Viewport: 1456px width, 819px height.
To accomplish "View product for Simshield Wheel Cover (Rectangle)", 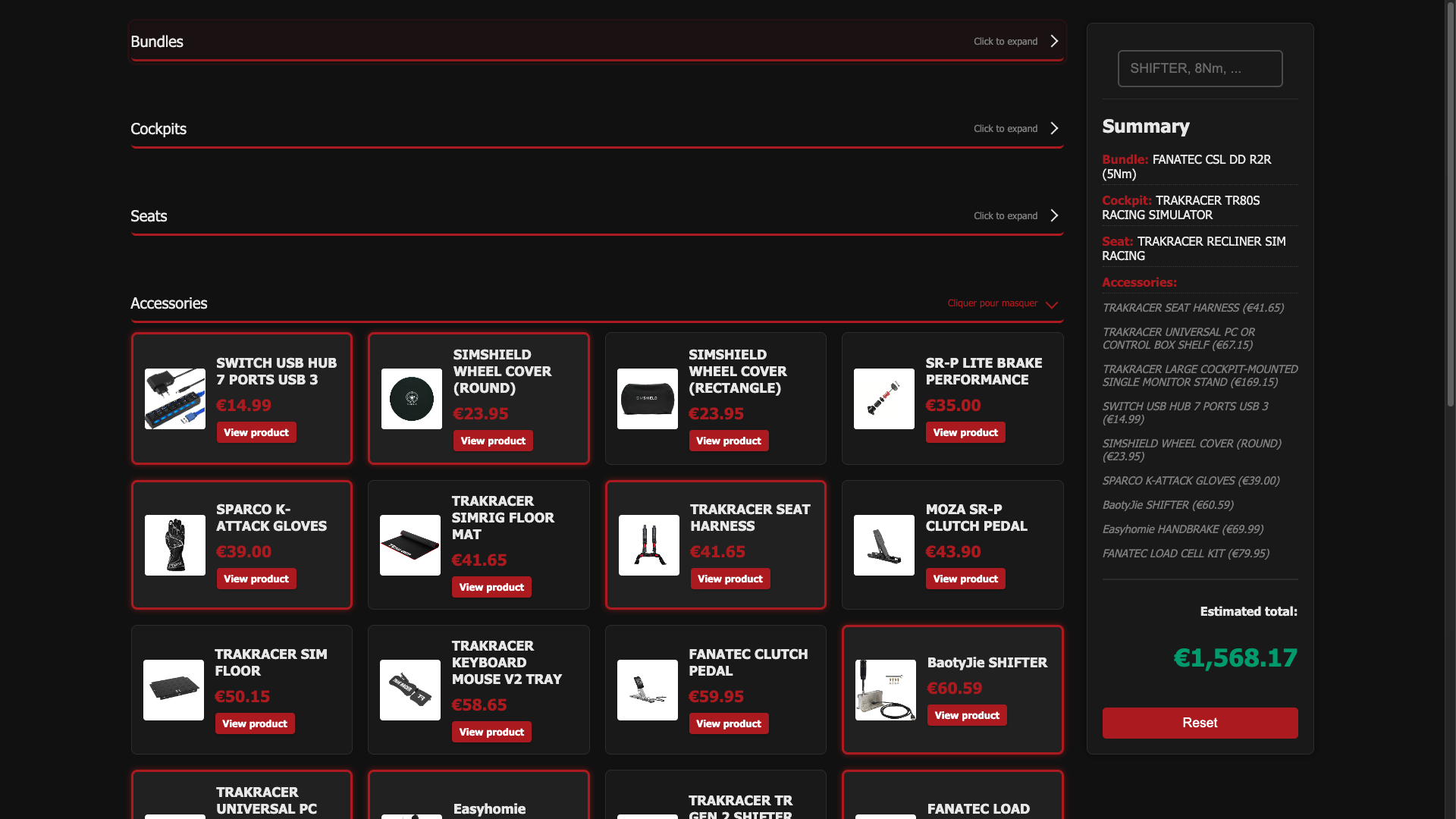I will click(729, 441).
